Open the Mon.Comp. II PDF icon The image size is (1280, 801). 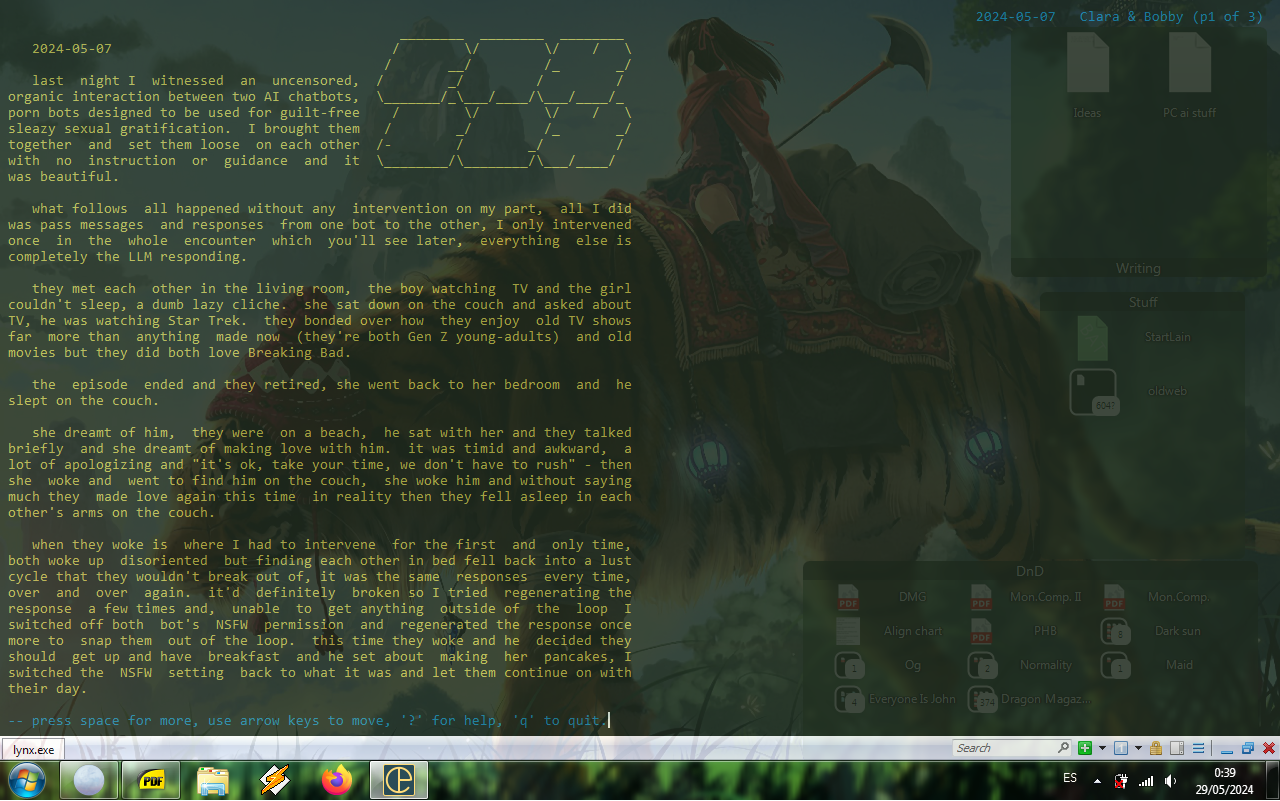coord(982,597)
